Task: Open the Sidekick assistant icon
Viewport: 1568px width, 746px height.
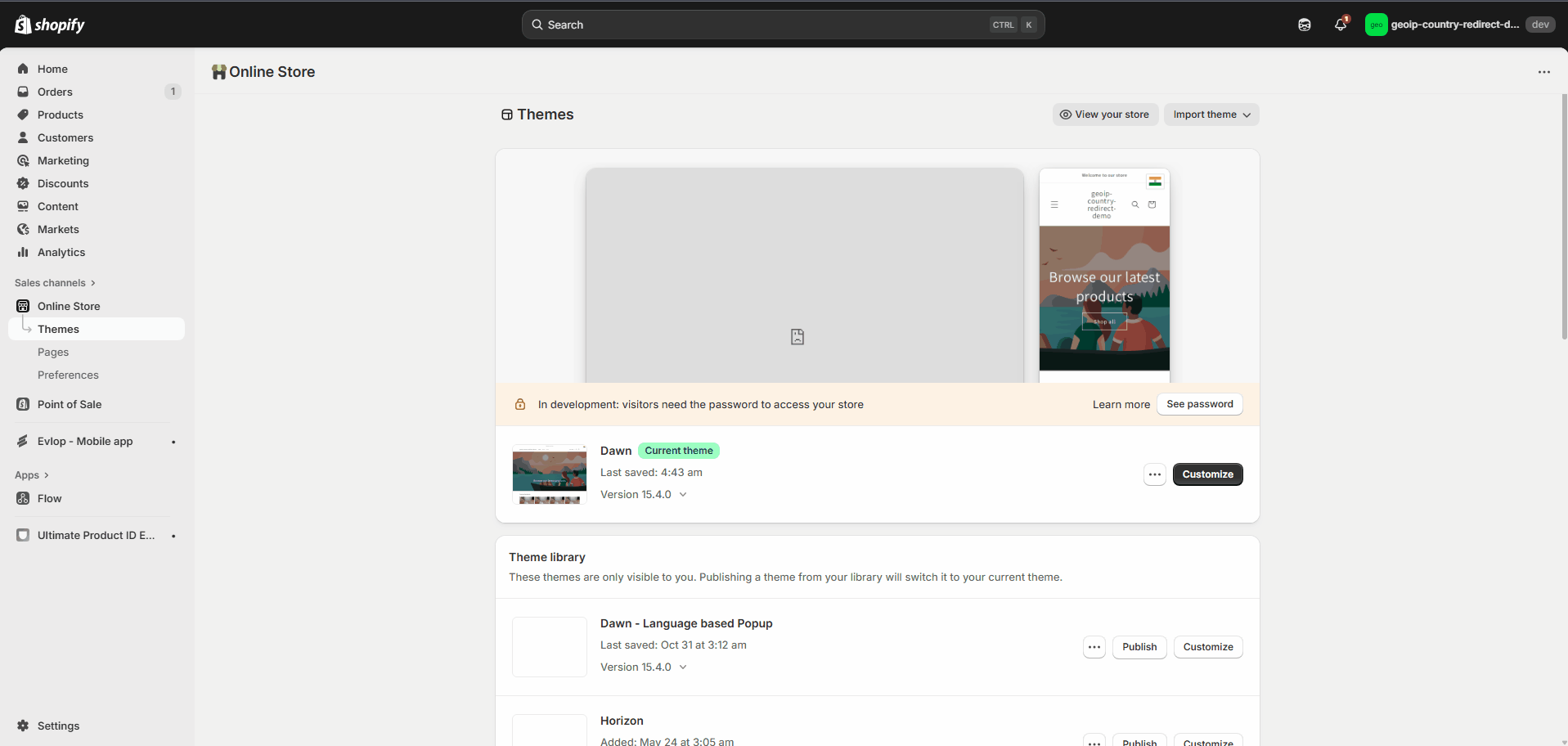Action: coord(1304,25)
